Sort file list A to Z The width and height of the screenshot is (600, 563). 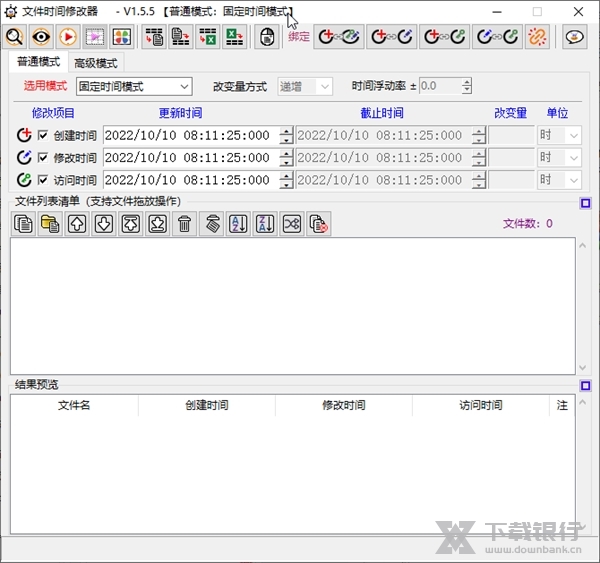[238, 224]
